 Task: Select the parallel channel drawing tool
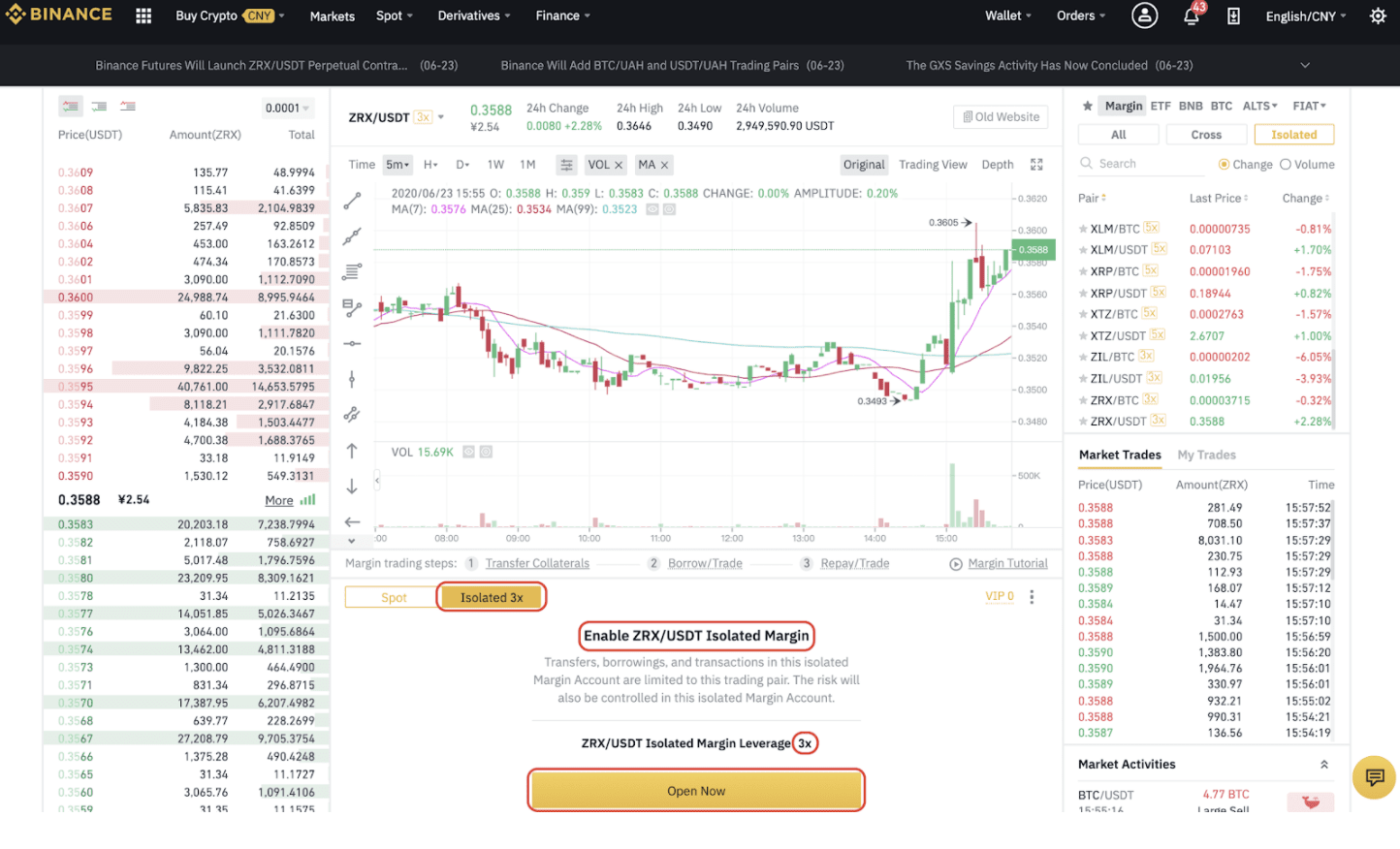[x=352, y=415]
